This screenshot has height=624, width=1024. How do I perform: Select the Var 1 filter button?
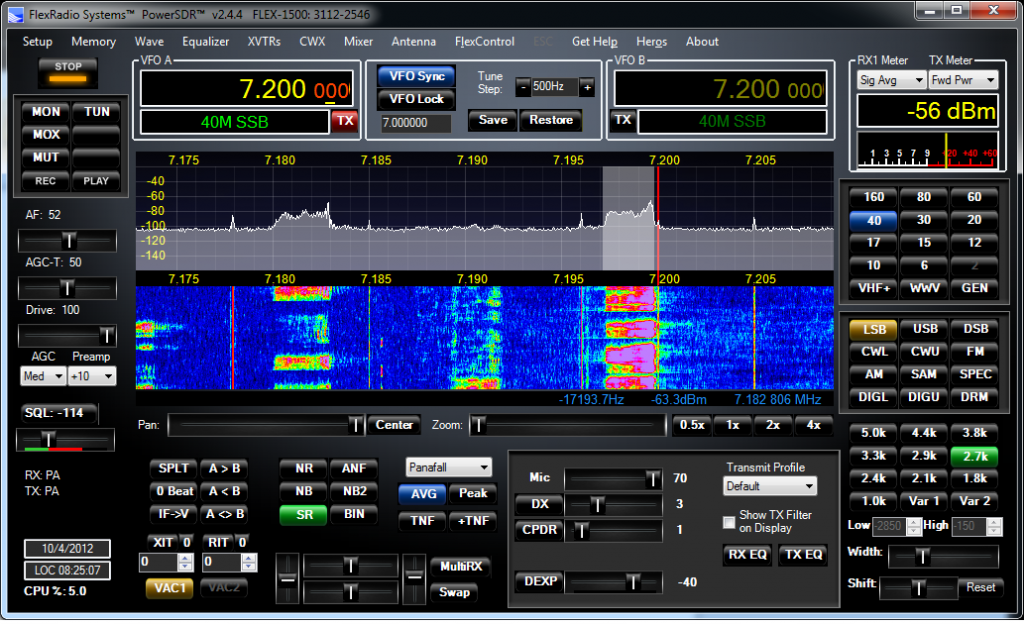(x=924, y=501)
